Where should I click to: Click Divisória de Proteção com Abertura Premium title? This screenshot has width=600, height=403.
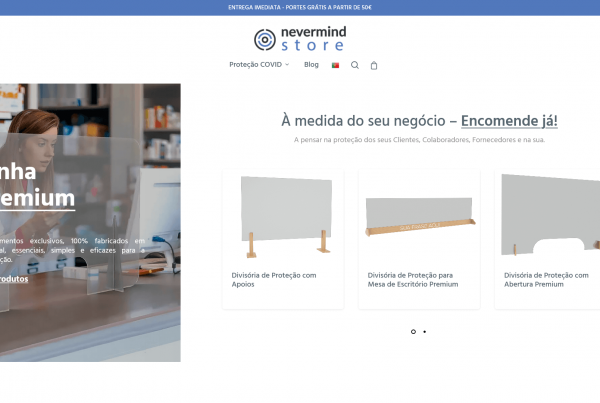545,279
